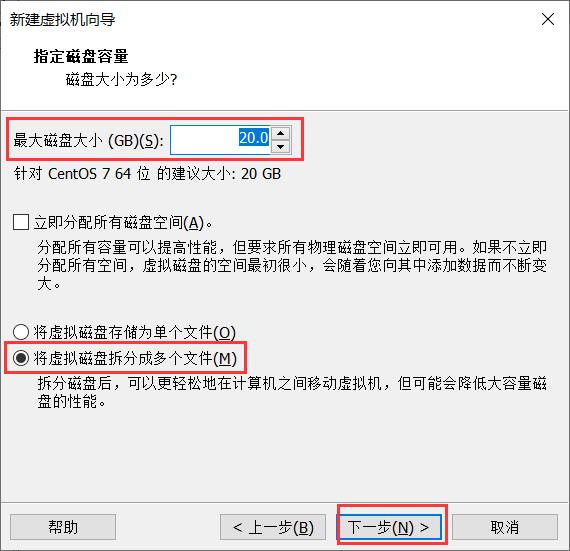Click the 新建虚拟机向导 title bar text

click(x=63, y=19)
